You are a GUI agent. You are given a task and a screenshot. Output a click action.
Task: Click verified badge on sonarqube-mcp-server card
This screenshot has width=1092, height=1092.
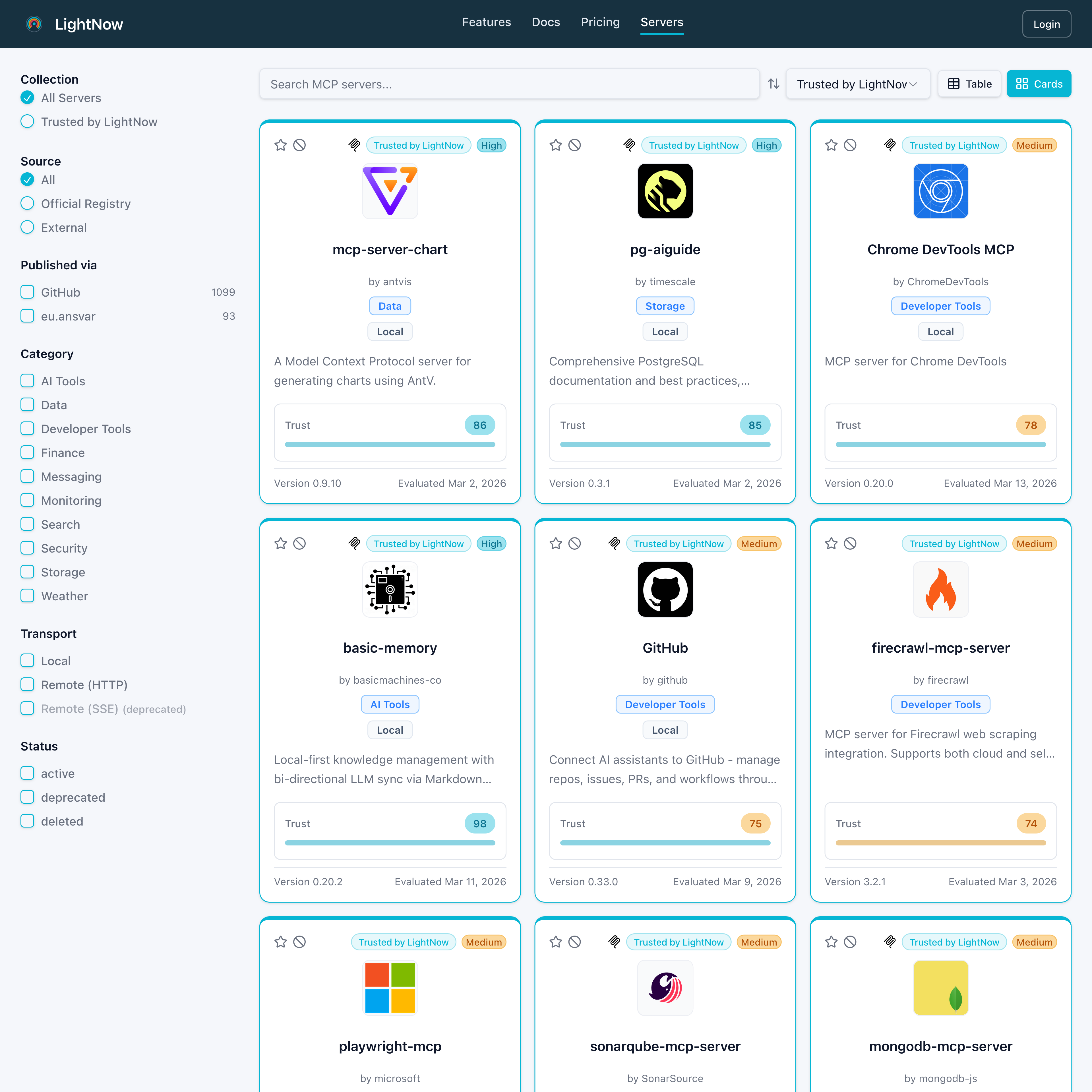[614, 942]
